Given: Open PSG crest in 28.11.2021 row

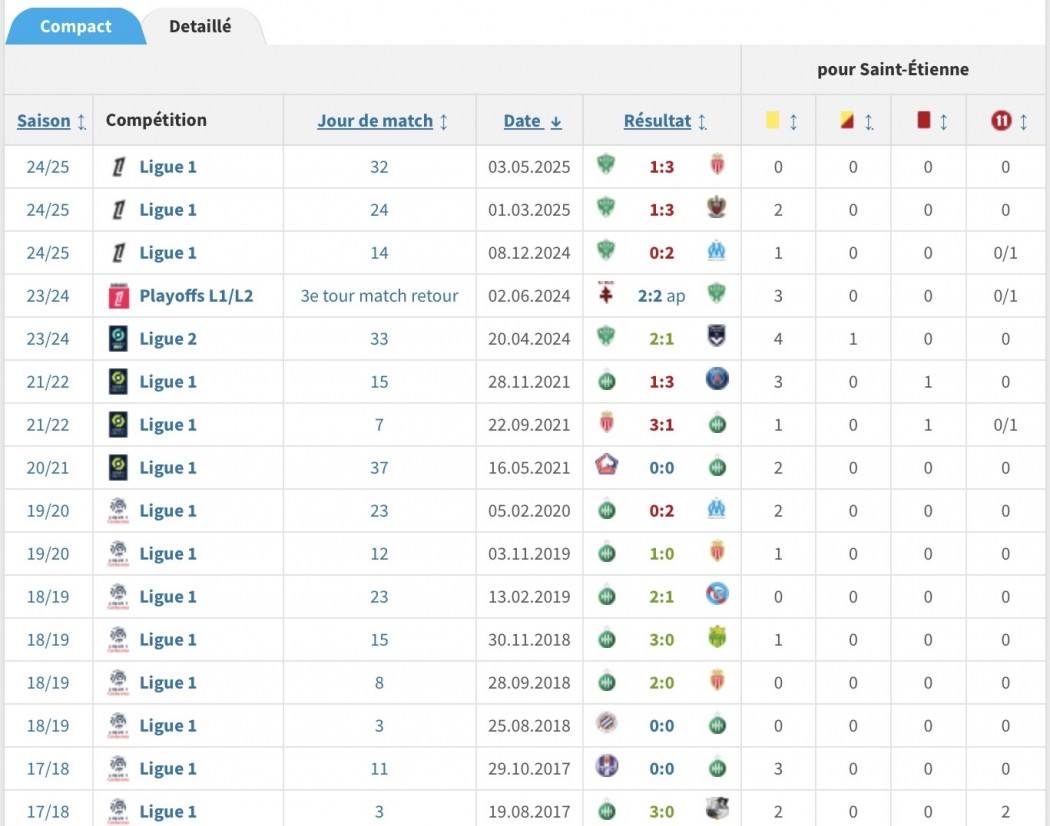Looking at the screenshot, I should [x=717, y=380].
